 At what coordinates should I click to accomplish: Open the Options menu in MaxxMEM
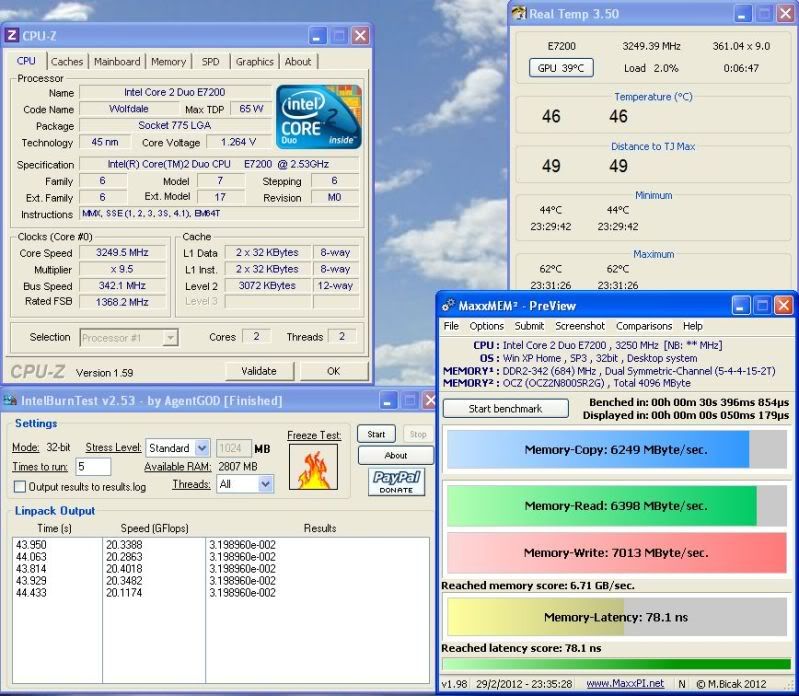click(x=487, y=326)
